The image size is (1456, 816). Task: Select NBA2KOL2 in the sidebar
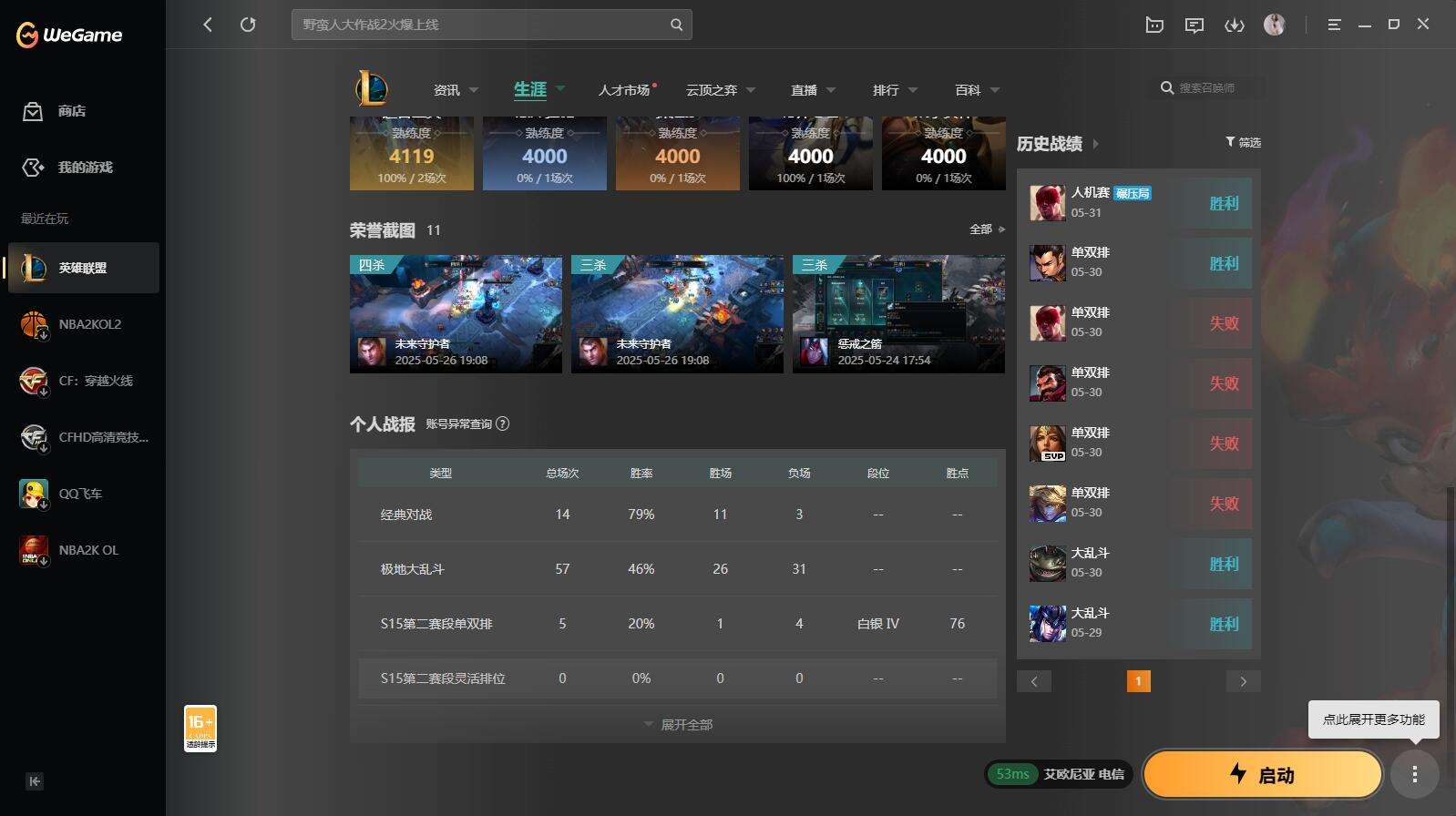(x=84, y=324)
